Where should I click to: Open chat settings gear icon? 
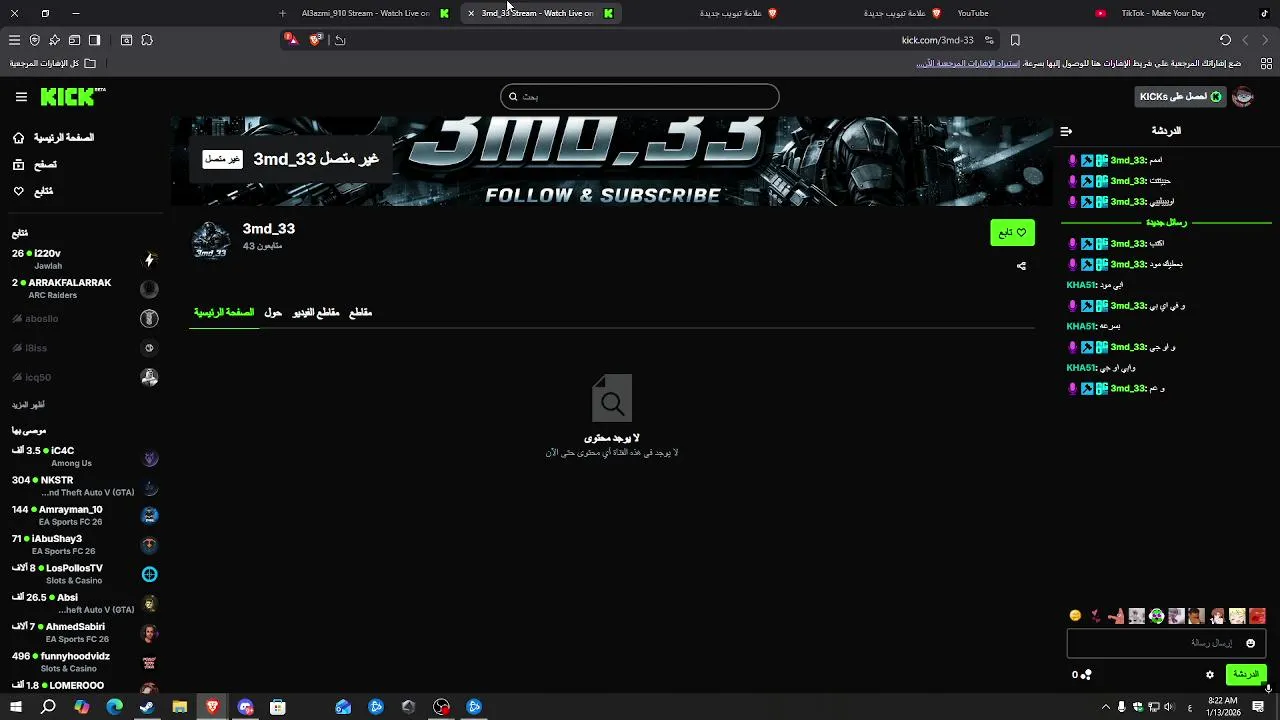point(1209,675)
